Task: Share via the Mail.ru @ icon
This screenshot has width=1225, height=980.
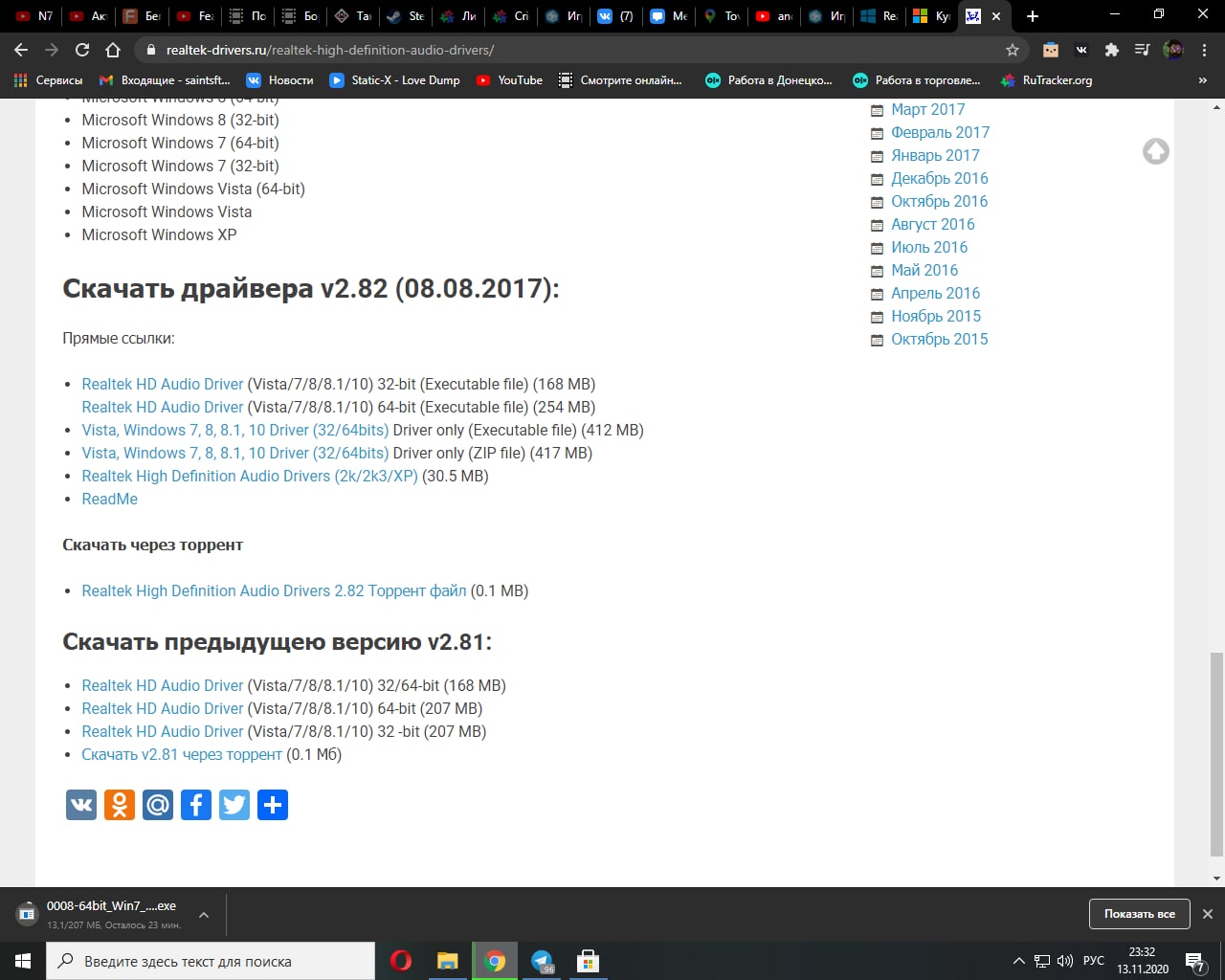Action: pyautogui.click(x=158, y=805)
